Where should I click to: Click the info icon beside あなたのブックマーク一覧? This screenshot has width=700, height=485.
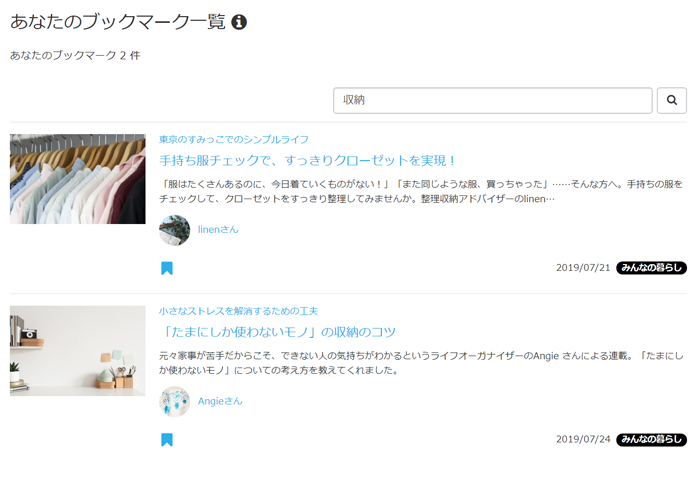click(239, 22)
